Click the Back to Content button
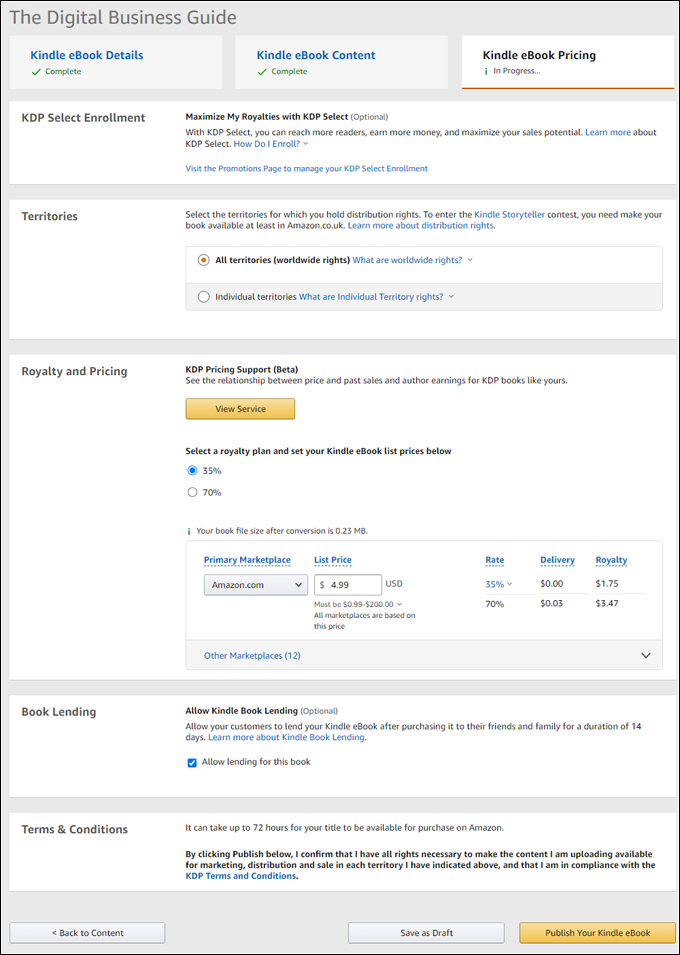The width and height of the screenshot is (680, 955). [87, 932]
